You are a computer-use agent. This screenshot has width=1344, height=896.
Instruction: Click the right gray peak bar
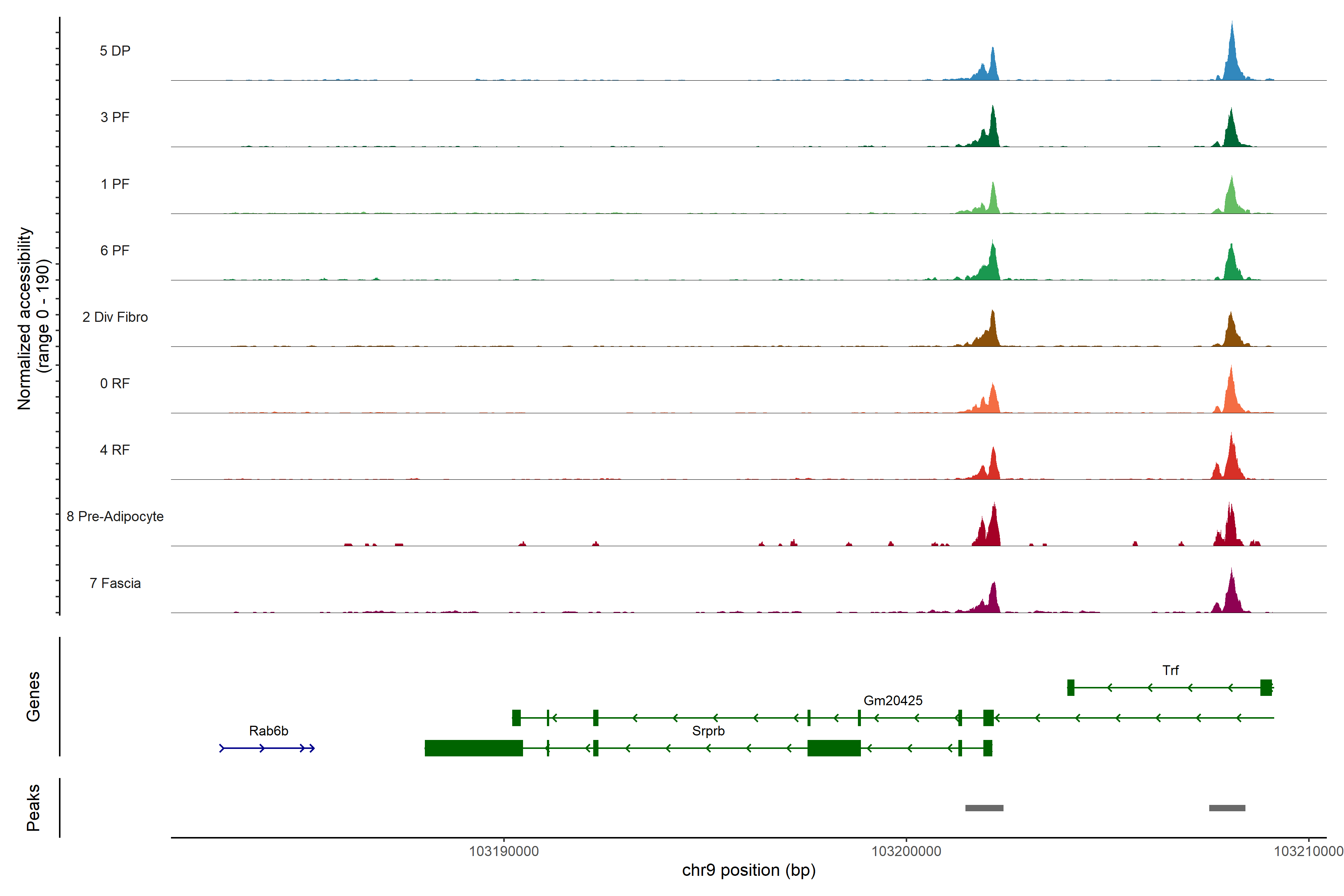click(1227, 808)
